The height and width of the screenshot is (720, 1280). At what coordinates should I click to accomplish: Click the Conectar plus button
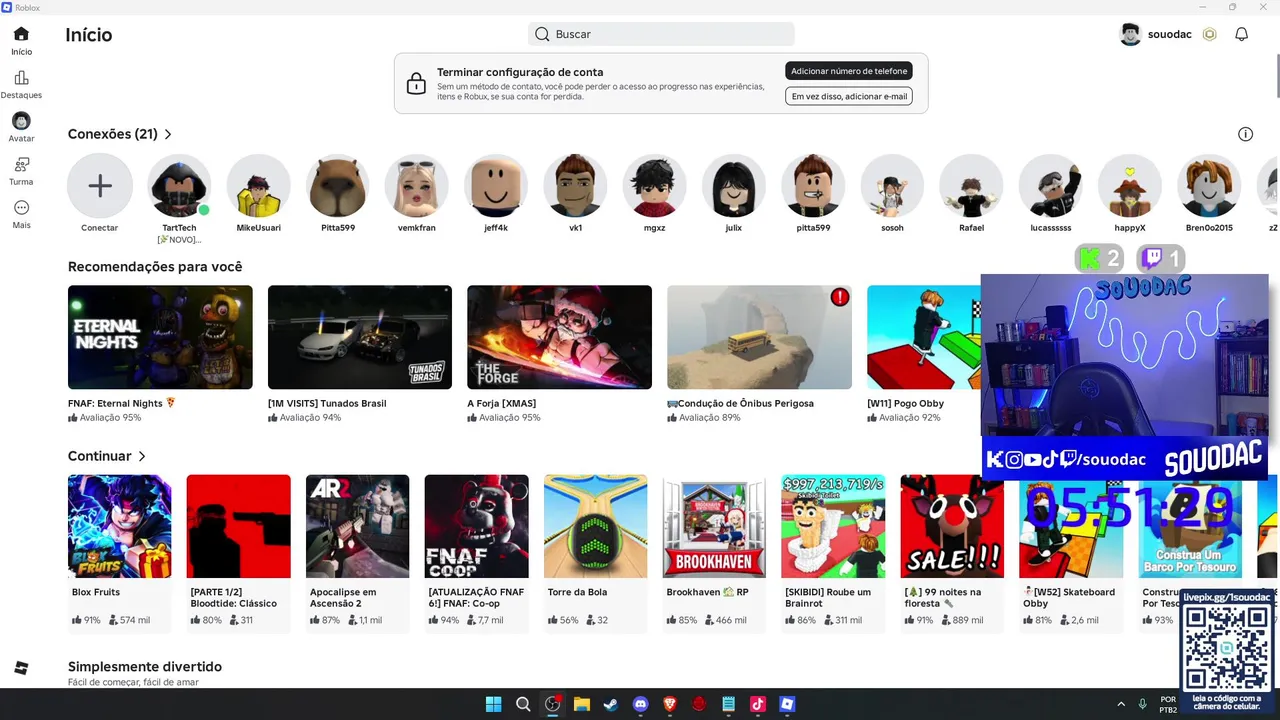click(x=100, y=186)
